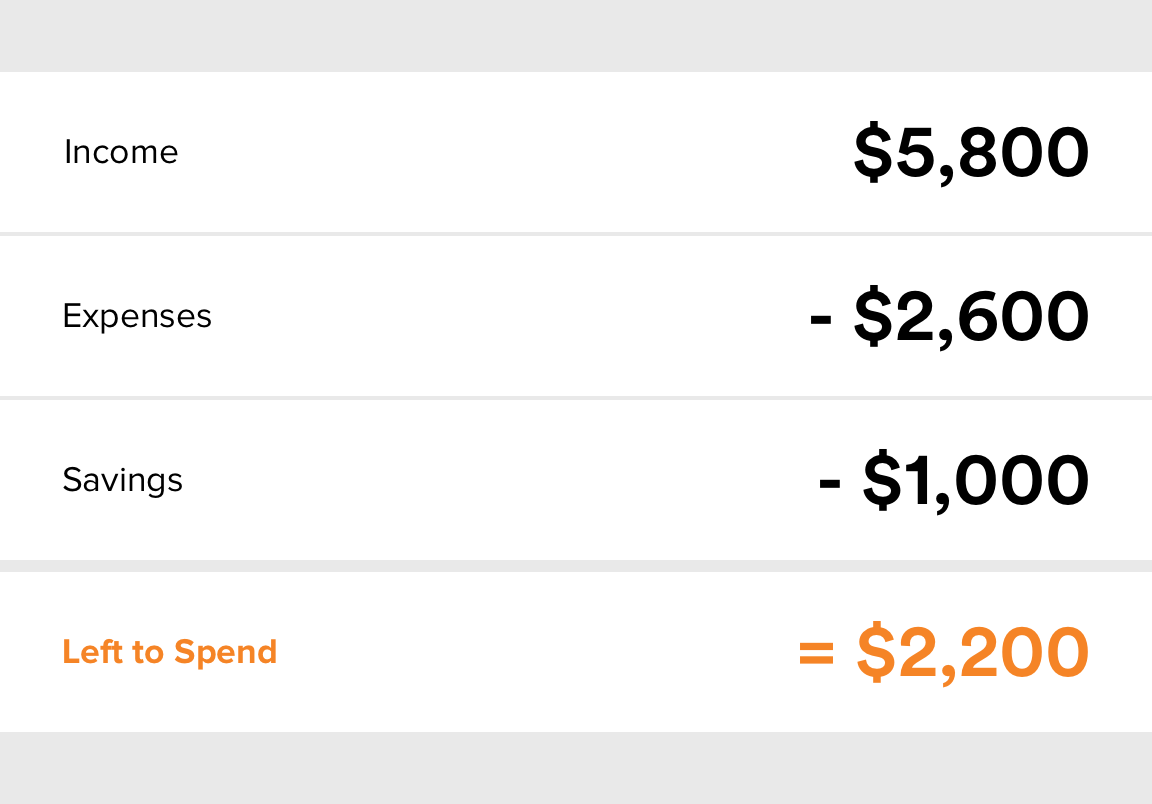This screenshot has width=1152, height=804.
Task: Open the Left to Spend row
Action: pyautogui.click(x=576, y=652)
